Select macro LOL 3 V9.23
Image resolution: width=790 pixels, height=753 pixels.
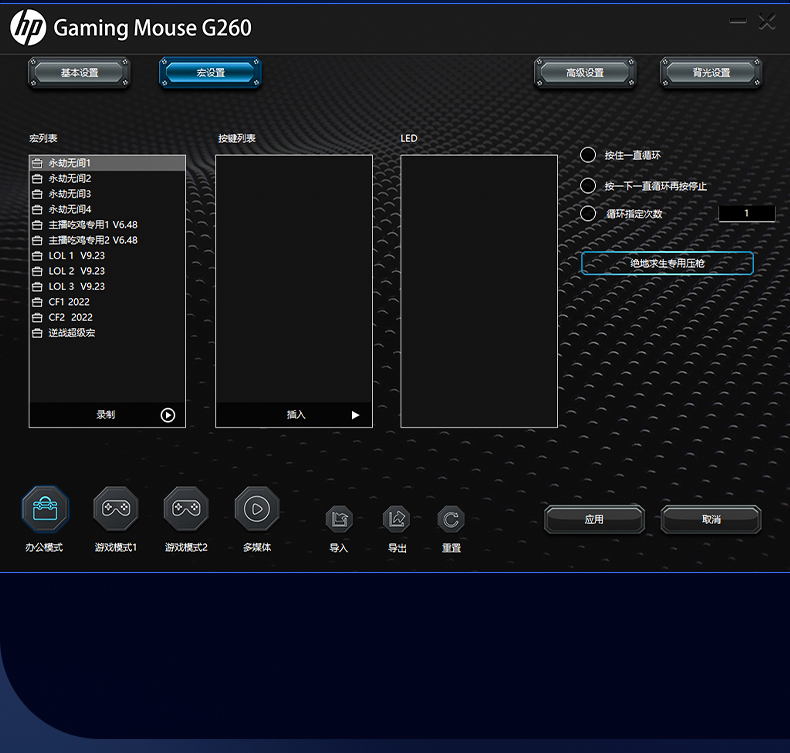tap(107, 287)
